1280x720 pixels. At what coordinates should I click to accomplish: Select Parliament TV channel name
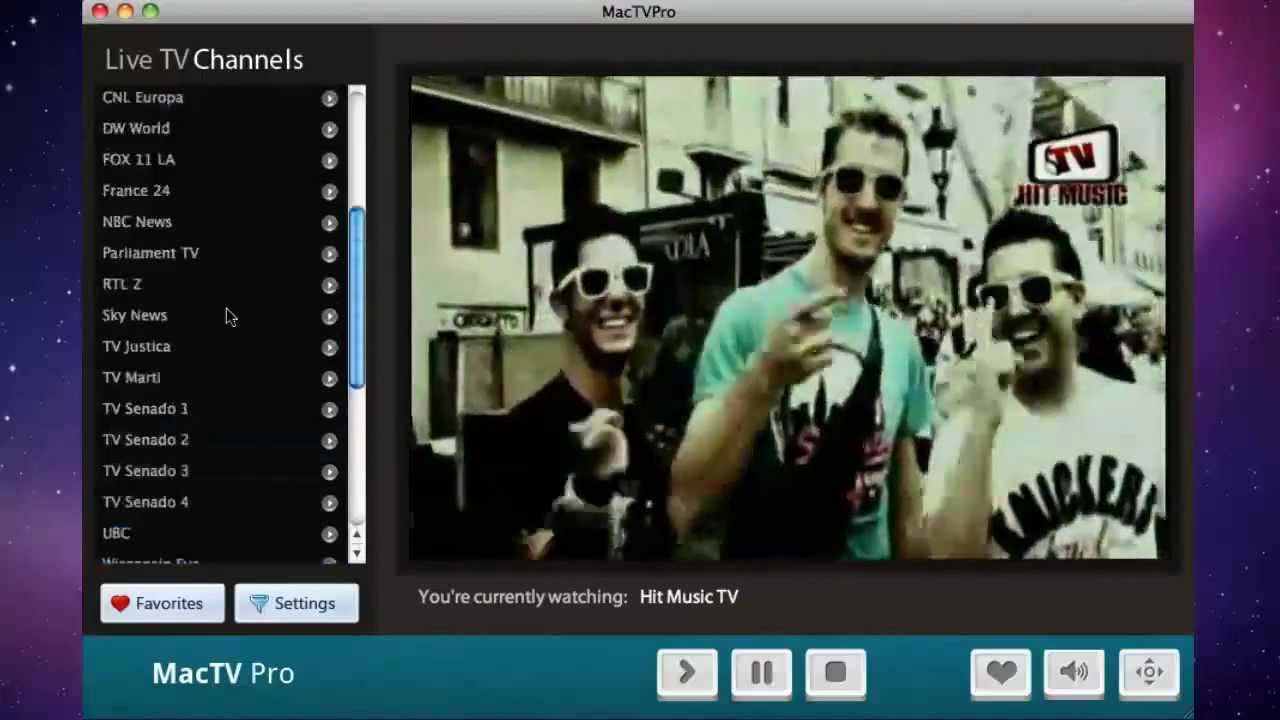pyautogui.click(x=151, y=253)
